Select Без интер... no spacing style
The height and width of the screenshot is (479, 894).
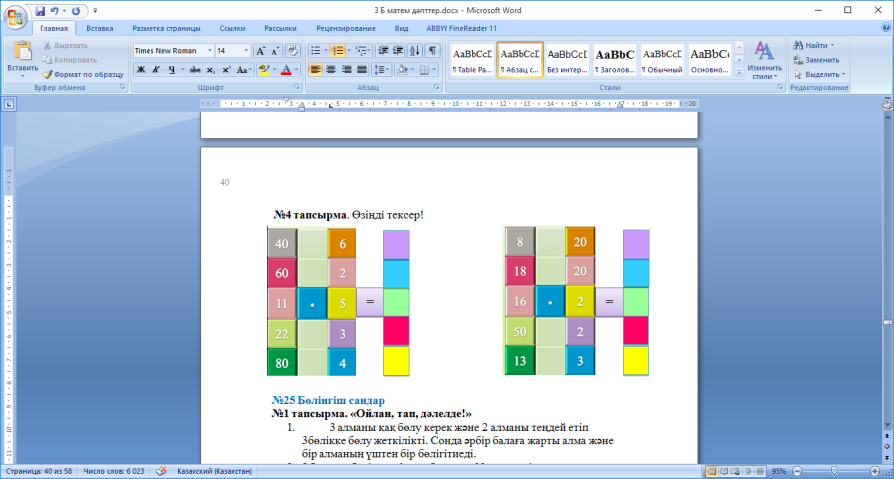(x=567, y=60)
